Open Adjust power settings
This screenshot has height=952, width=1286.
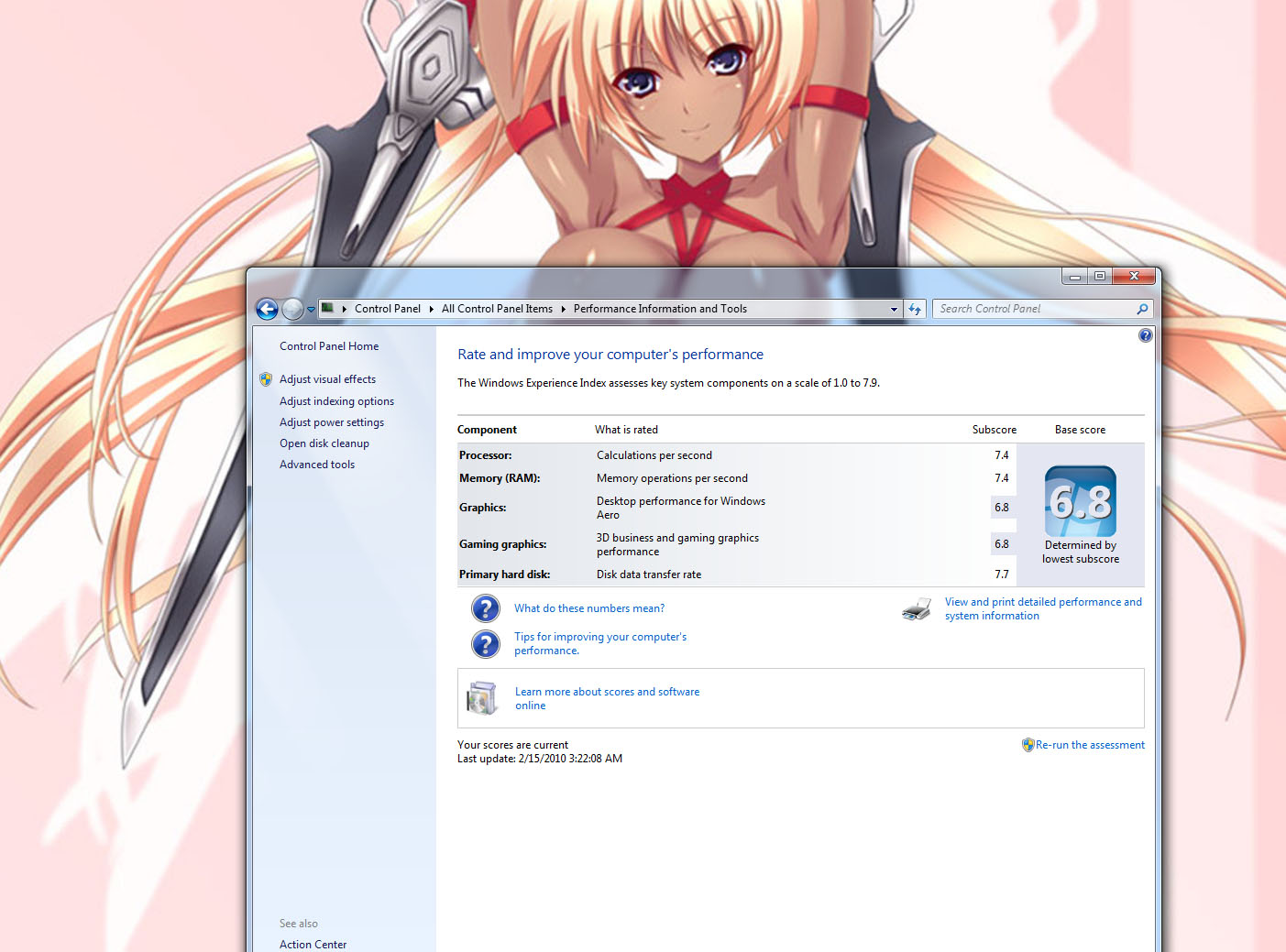tap(332, 422)
